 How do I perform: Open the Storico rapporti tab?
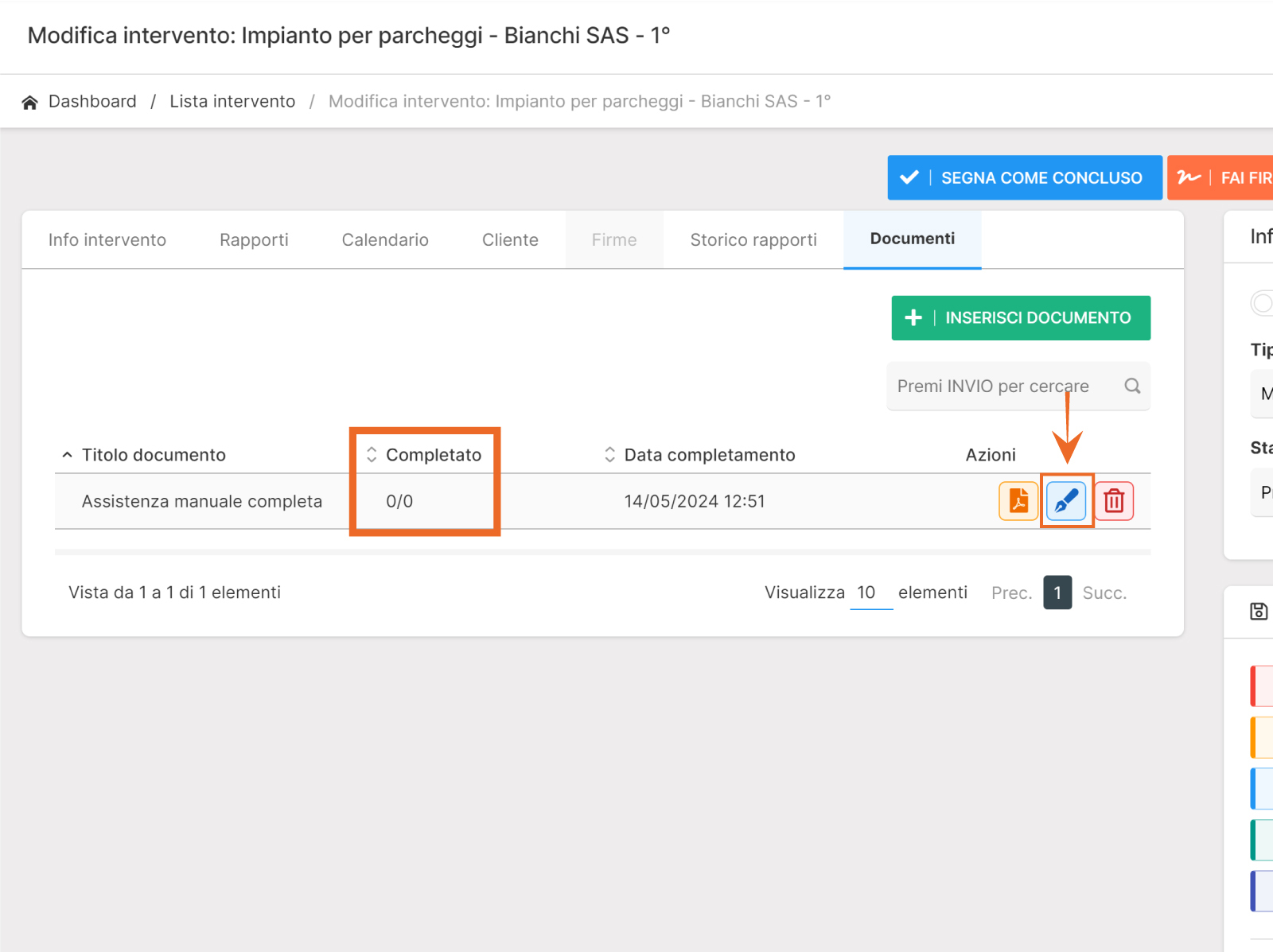pyautogui.click(x=753, y=240)
